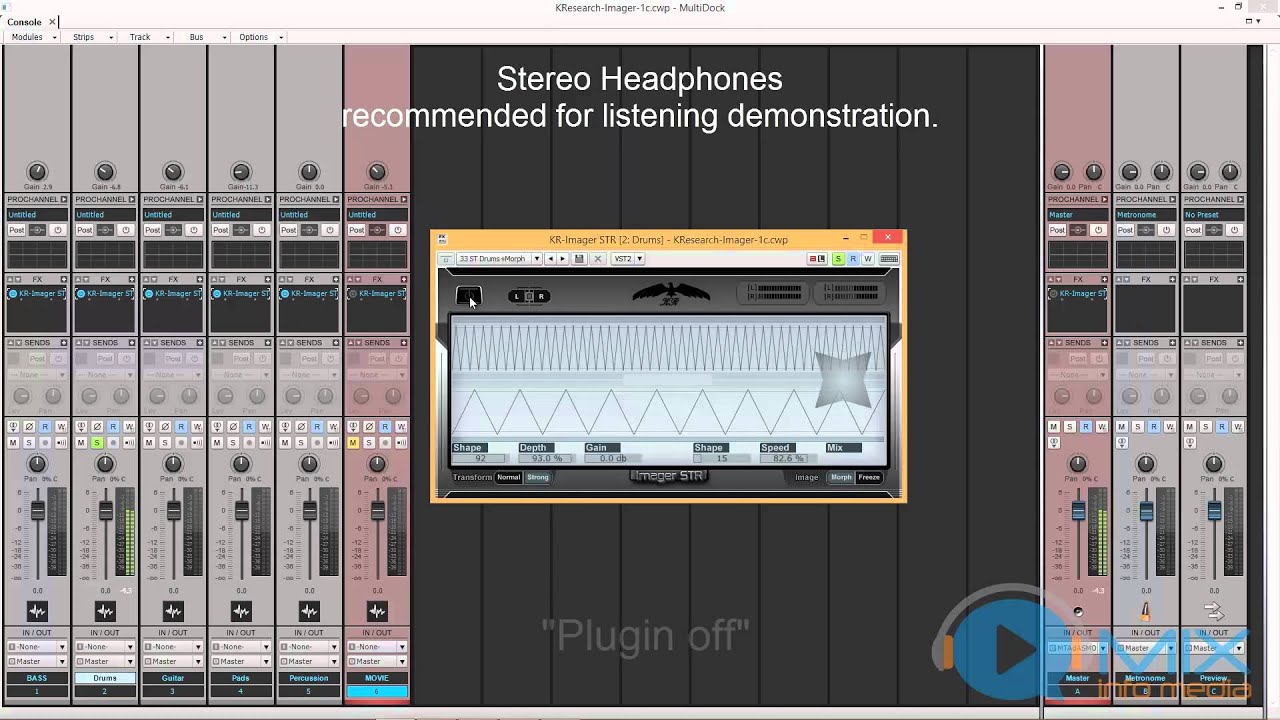Open Percussion output Master dropdown
This screenshot has width=1280, height=720.
[309, 661]
